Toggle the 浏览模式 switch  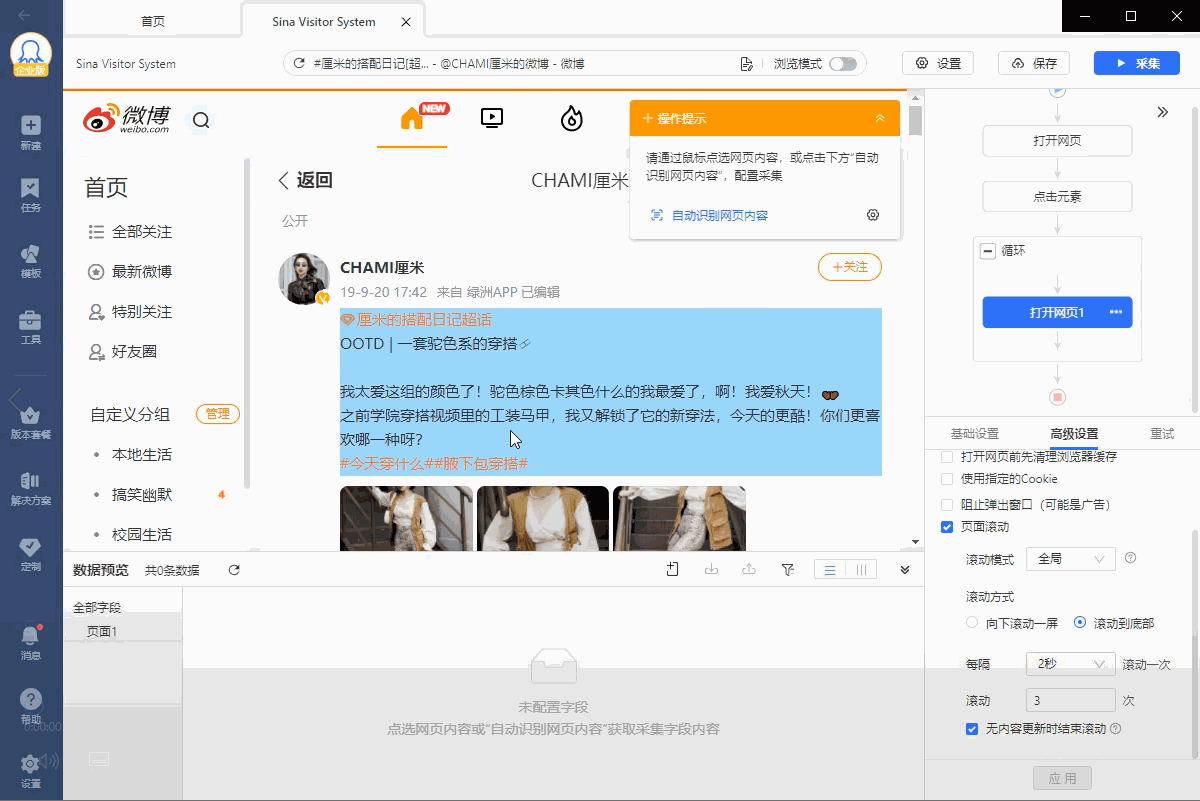pos(843,64)
